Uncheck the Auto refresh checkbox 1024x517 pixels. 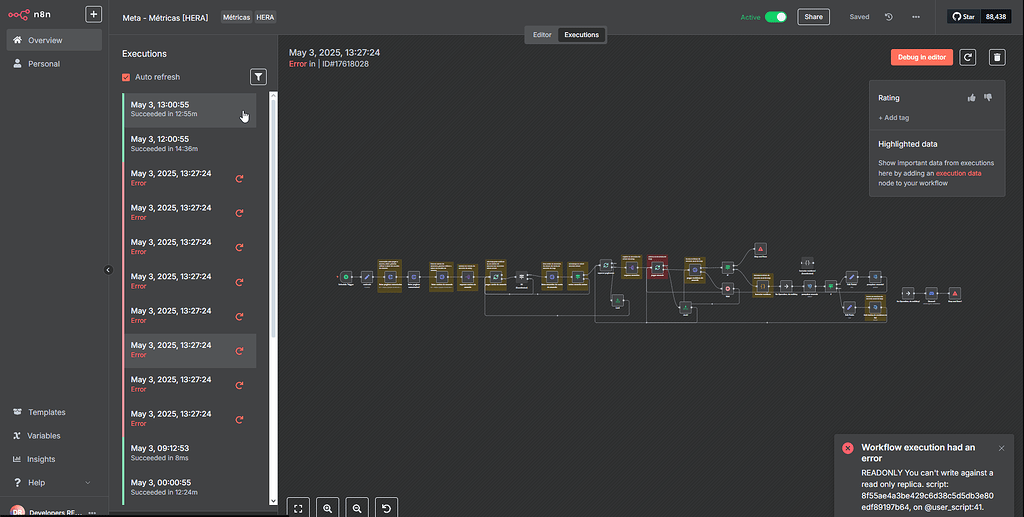[126, 77]
